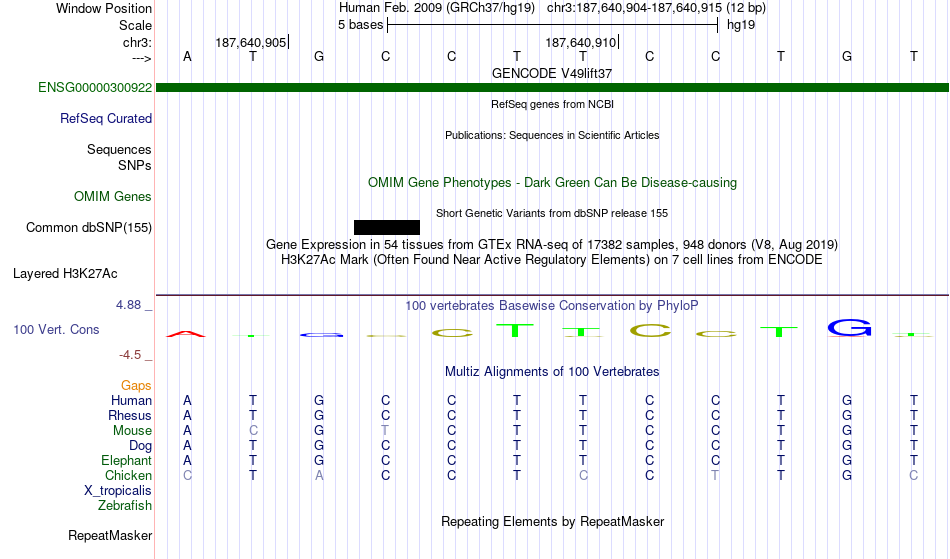Click the Elephant species label
This screenshot has height=559, width=950.
(x=127, y=461)
